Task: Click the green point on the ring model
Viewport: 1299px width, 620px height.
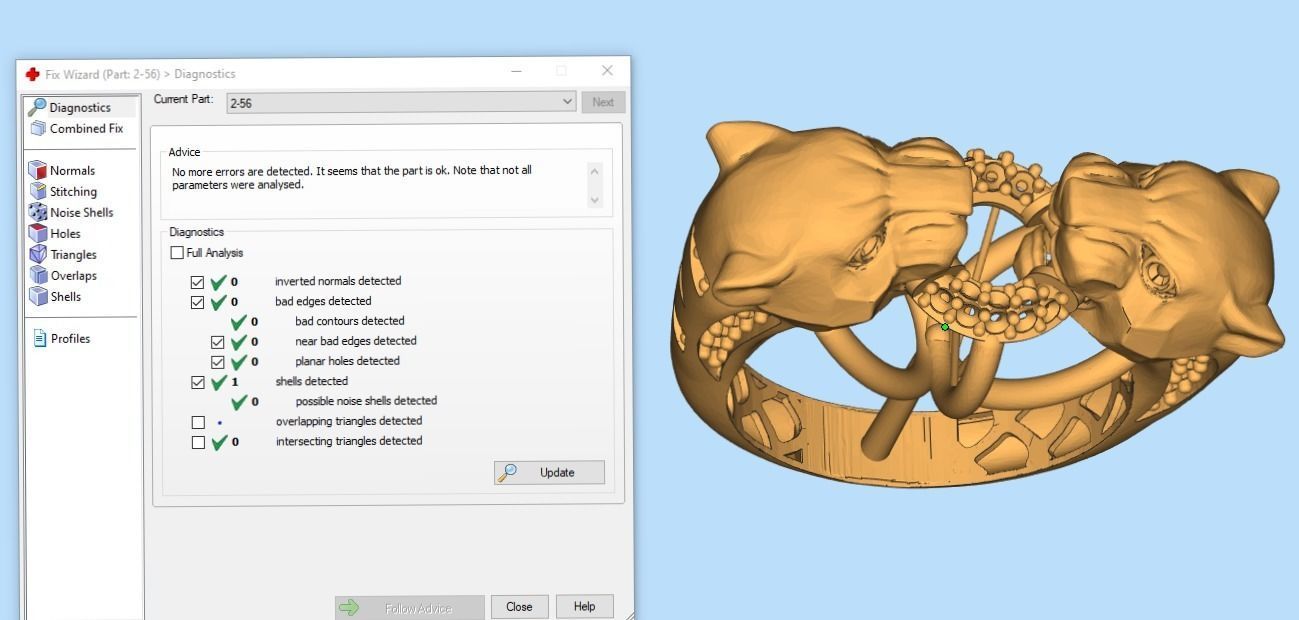Action: [x=945, y=327]
